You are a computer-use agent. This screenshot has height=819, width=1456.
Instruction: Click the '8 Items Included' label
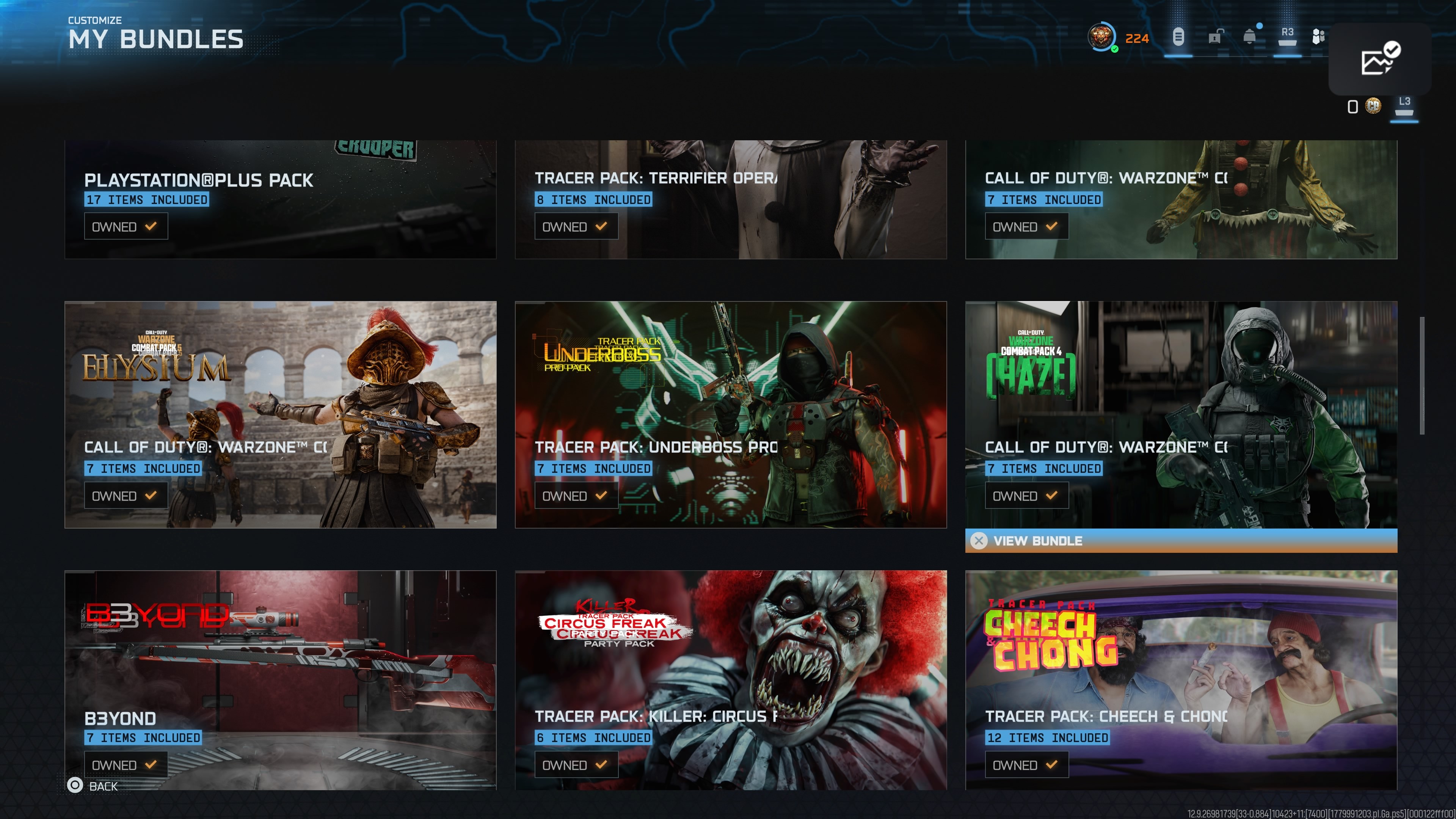click(x=593, y=199)
